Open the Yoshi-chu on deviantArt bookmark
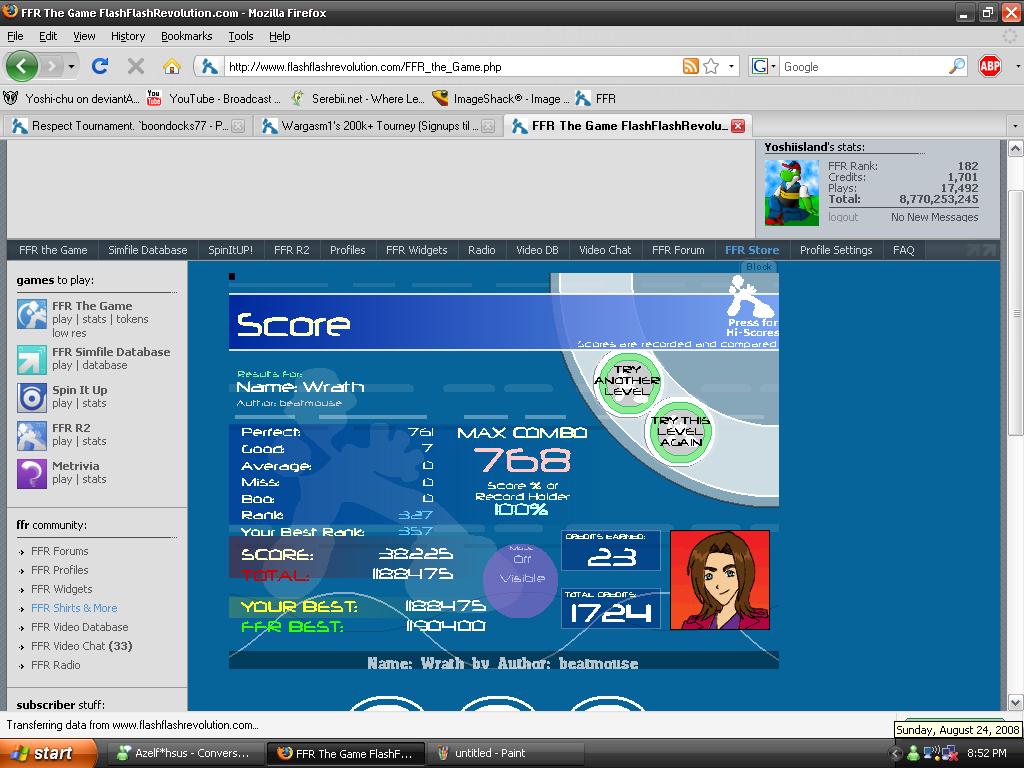This screenshot has width=1024, height=768. pyautogui.click(x=71, y=99)
